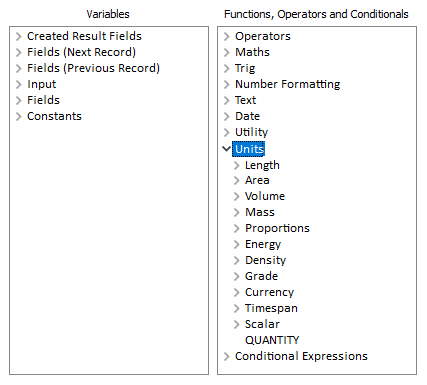427x385 pixels.
Task: Collapse the Units category chevron
Action: 227,148
